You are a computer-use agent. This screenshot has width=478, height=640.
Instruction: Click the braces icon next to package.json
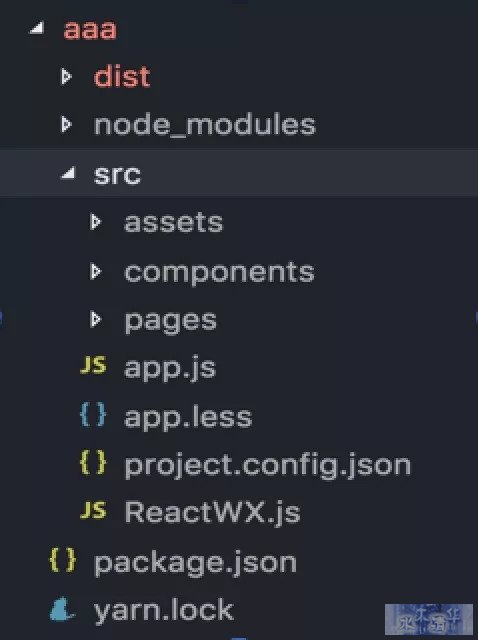(62, 560)
